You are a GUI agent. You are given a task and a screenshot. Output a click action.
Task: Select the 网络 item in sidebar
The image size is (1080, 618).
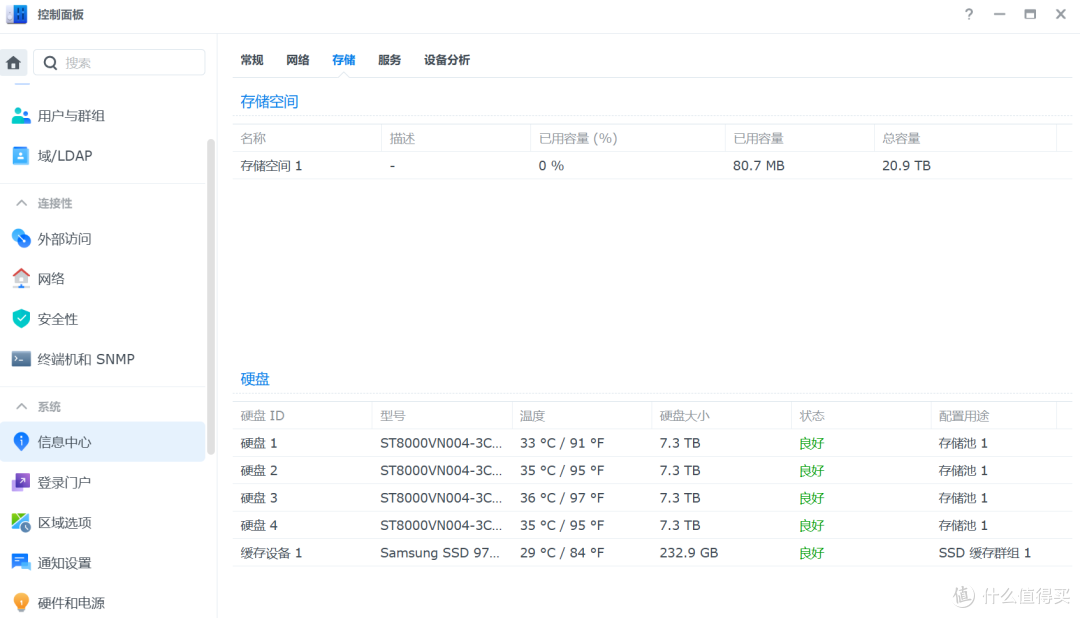50,279
